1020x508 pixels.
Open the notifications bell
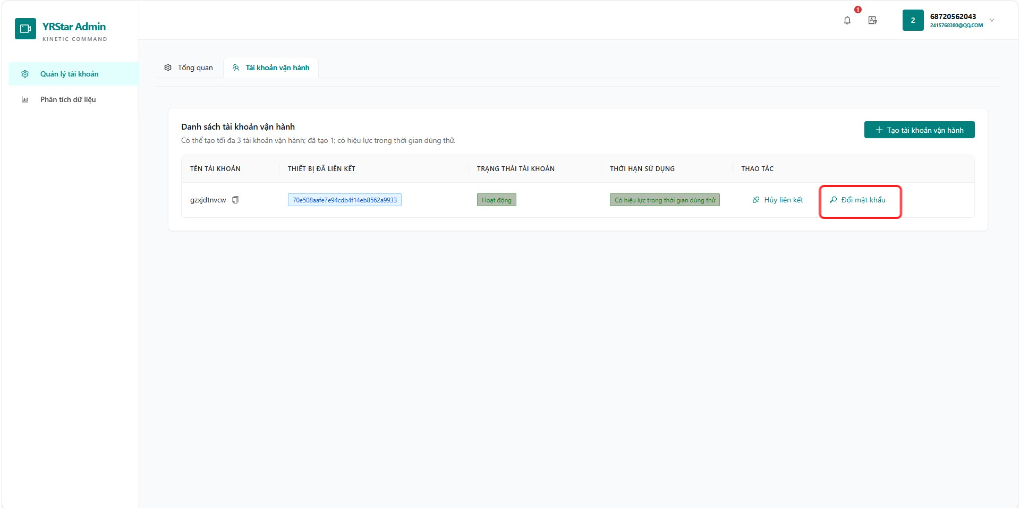[847, 20]
